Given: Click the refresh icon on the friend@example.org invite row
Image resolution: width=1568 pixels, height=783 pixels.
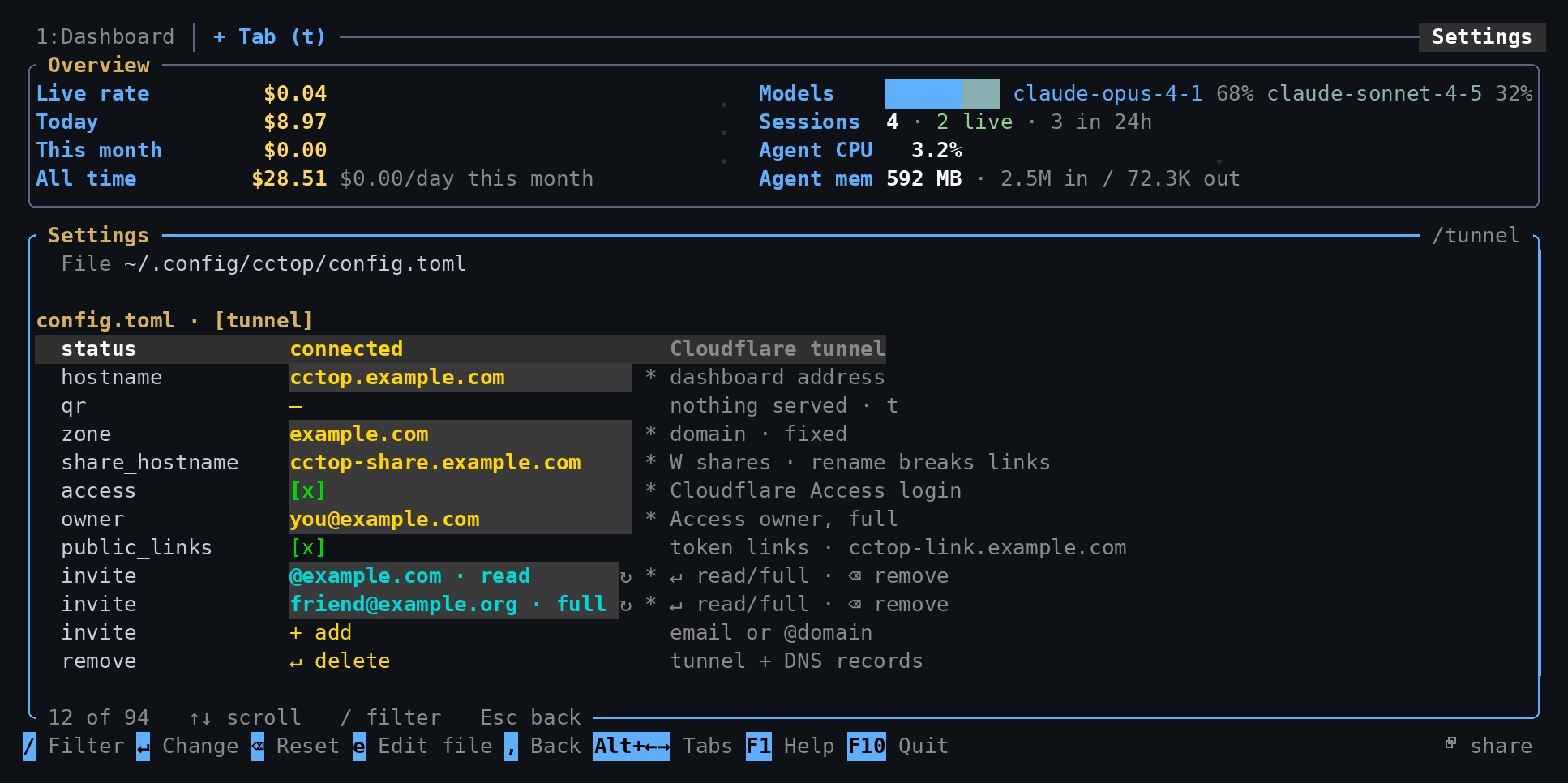Looking at the screenshot, I should click(625, 605).
